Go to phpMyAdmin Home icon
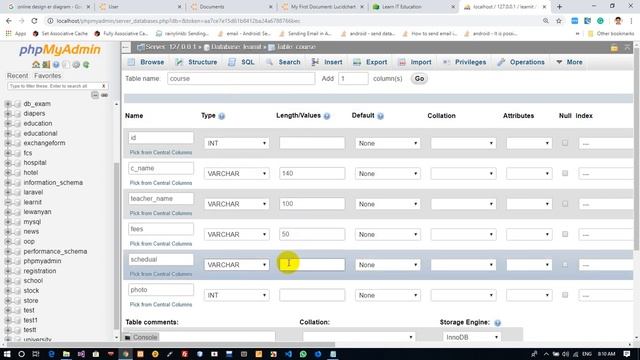640x360 pixels. tap(36, 64)
